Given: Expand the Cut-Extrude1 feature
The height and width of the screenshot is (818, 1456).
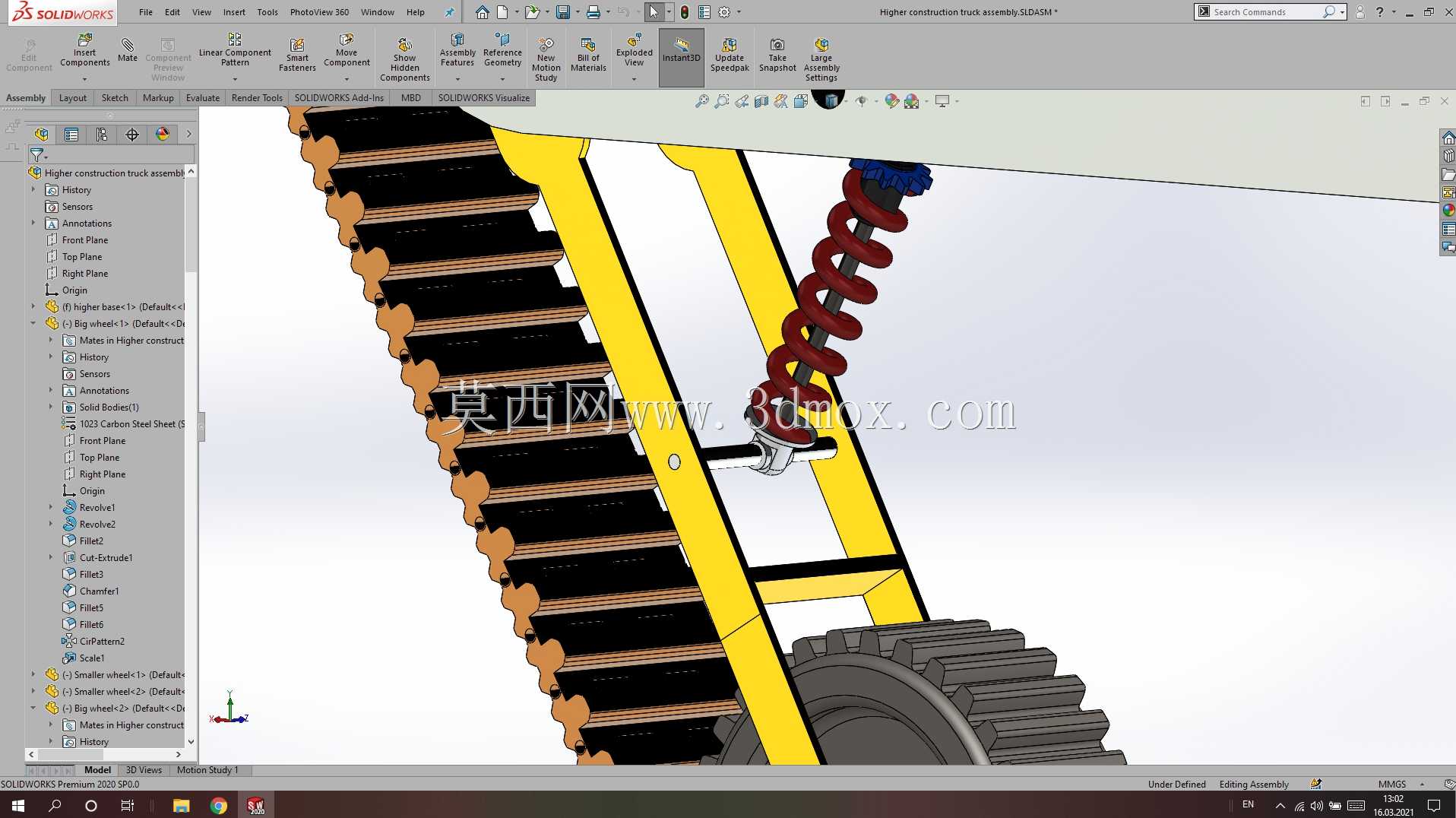Looking at the screenshot, I should (x=51, y=557).
